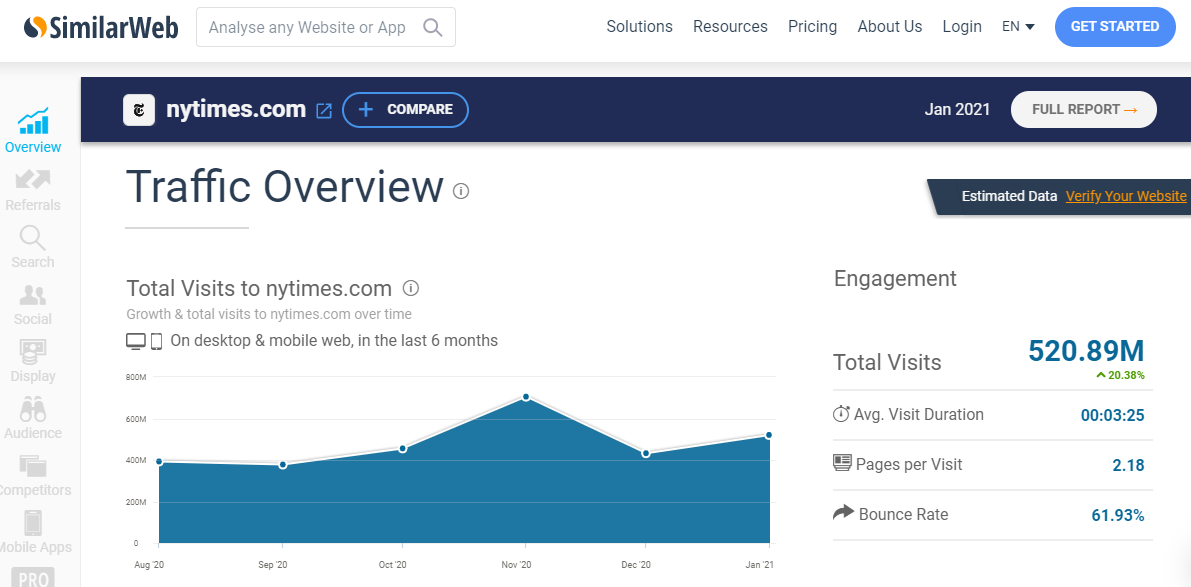
Task: Click the Bounce Rate arrow icon
Action: click(843, 513)
